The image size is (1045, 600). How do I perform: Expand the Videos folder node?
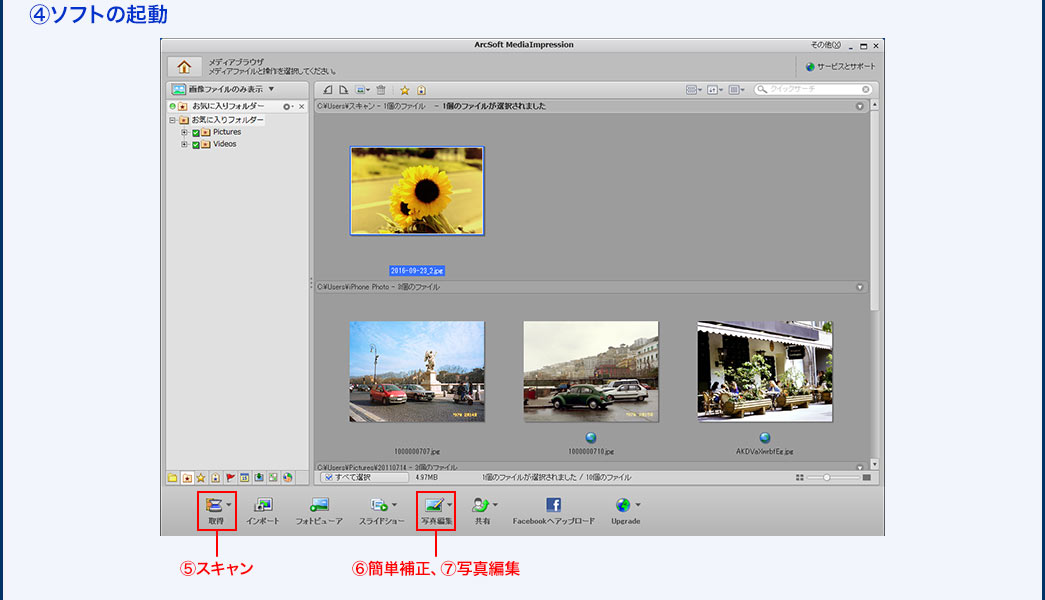185,145
